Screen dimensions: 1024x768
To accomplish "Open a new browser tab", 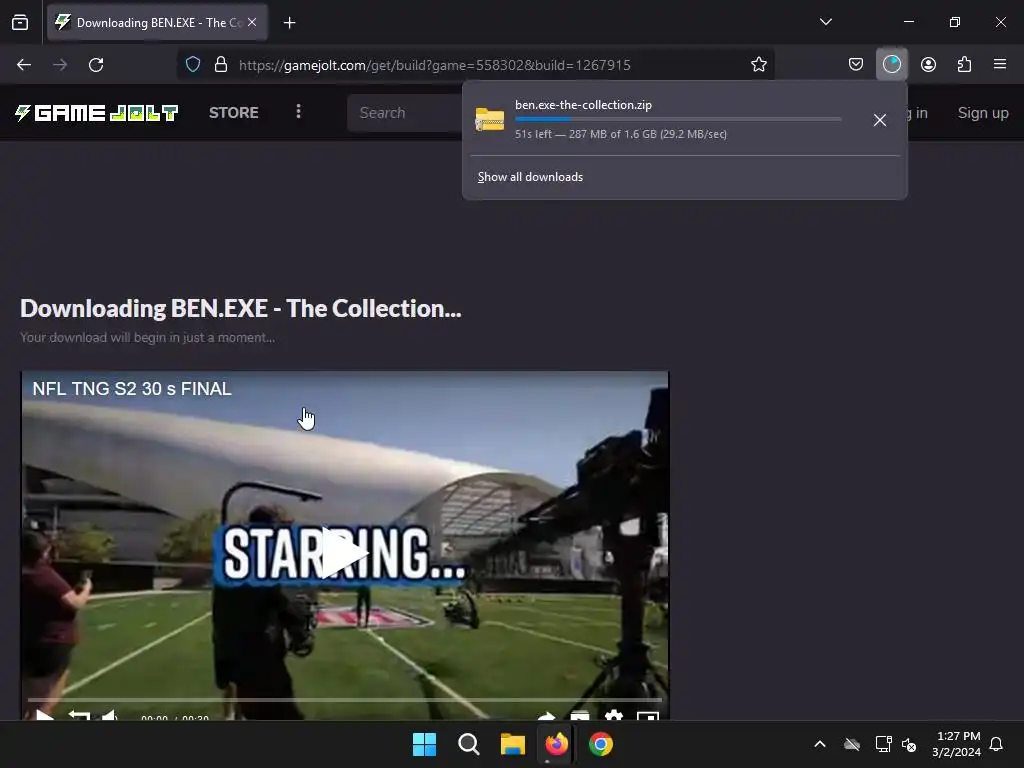I will 289,23.
